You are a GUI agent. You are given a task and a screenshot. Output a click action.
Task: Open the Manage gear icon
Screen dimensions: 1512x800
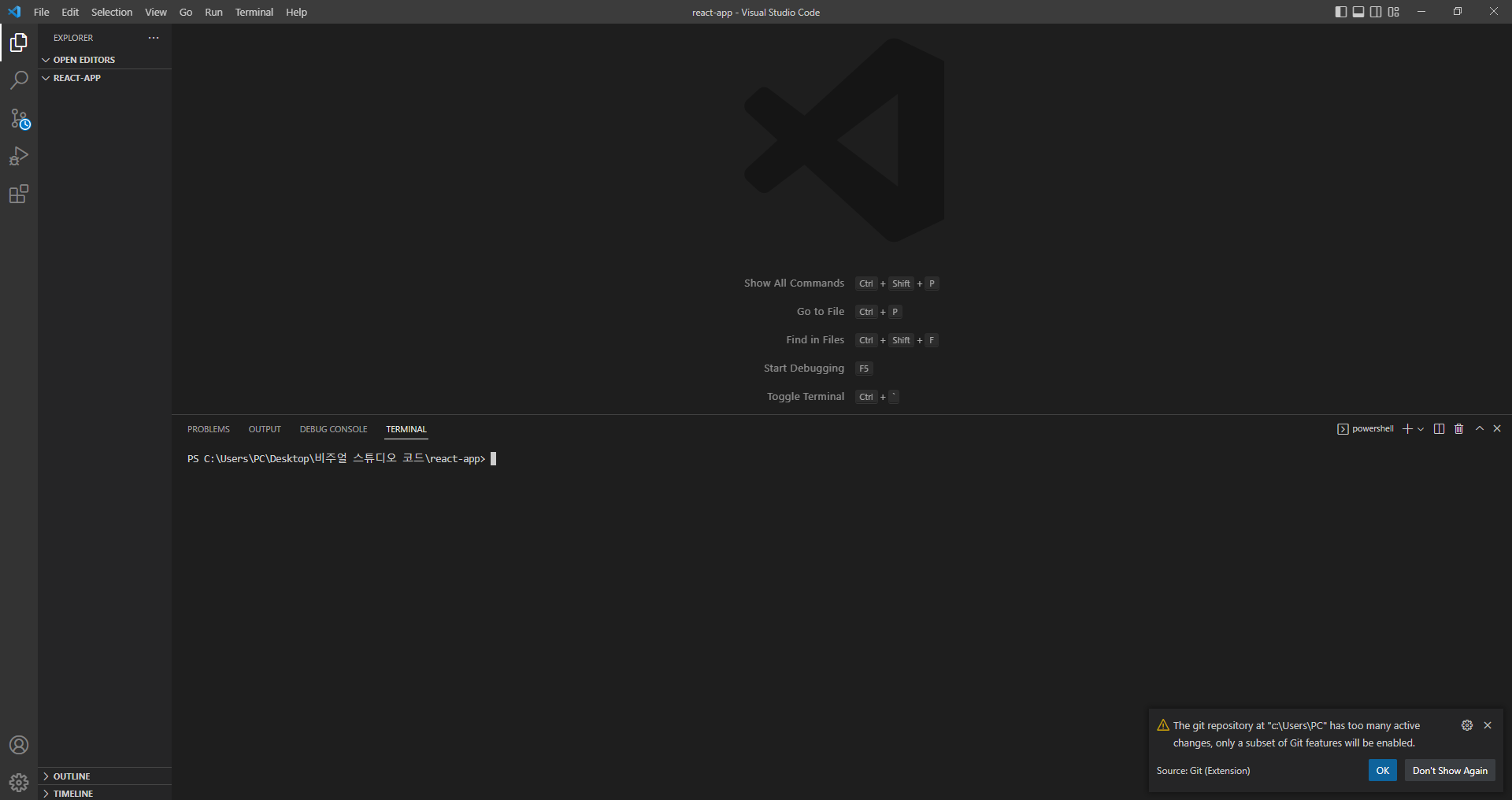19,783
